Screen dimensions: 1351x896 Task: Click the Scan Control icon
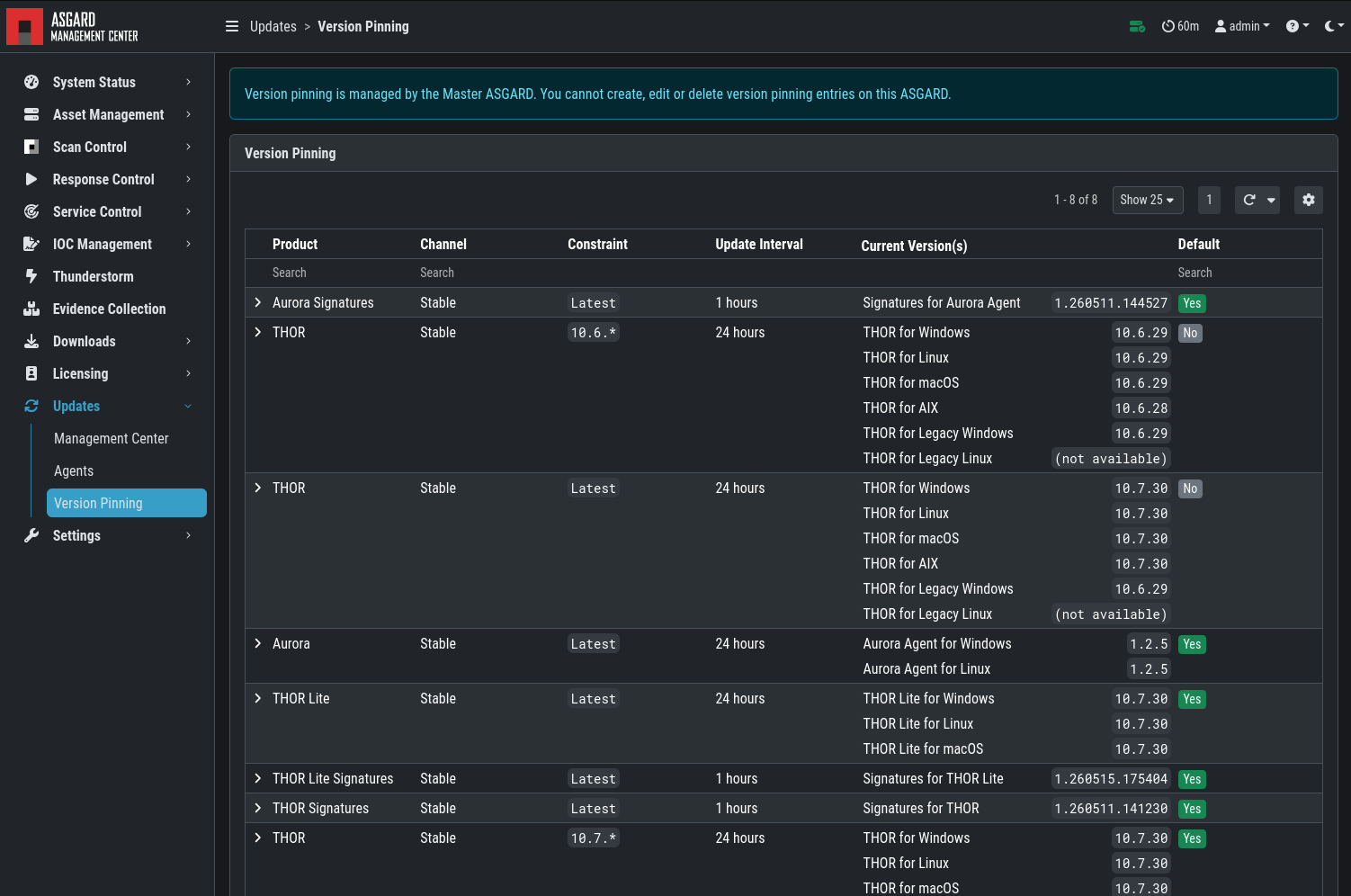click(31, 147)
